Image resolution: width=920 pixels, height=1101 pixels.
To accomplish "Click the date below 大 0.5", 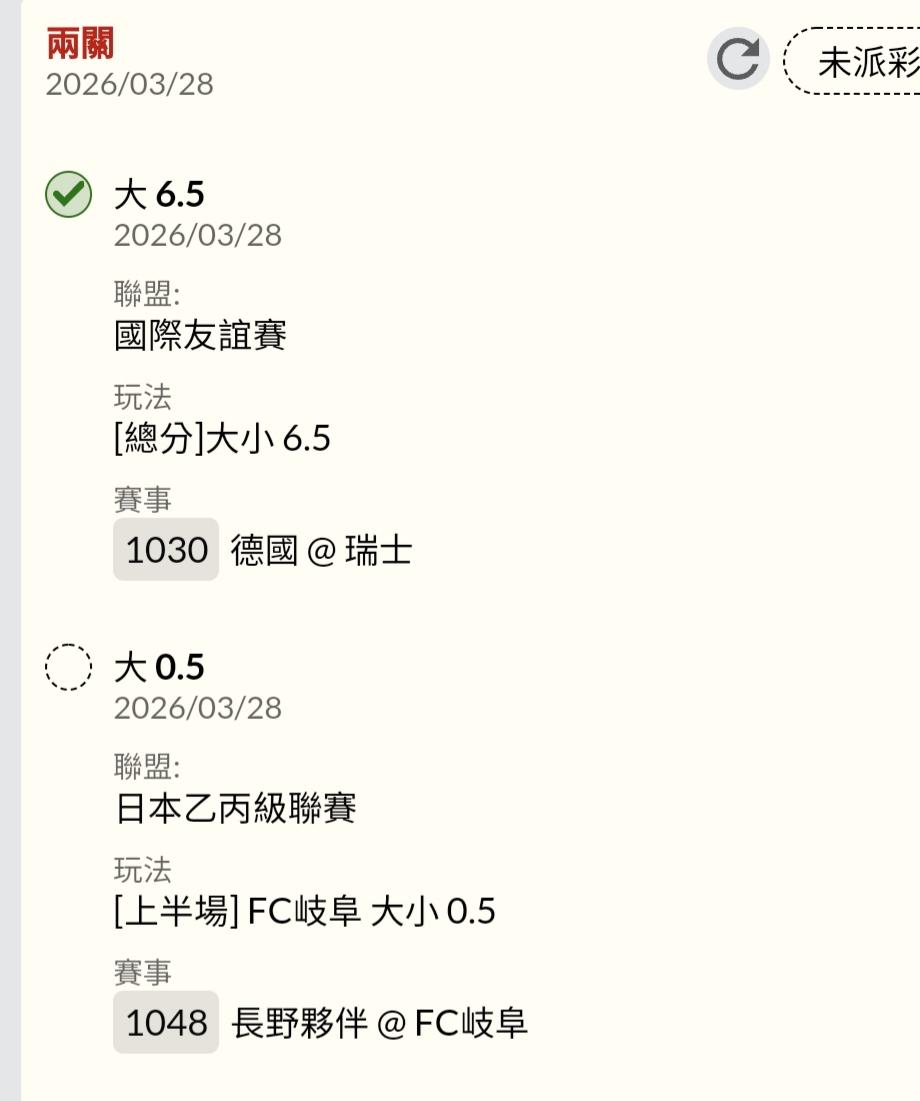I will tap(198, 708).
